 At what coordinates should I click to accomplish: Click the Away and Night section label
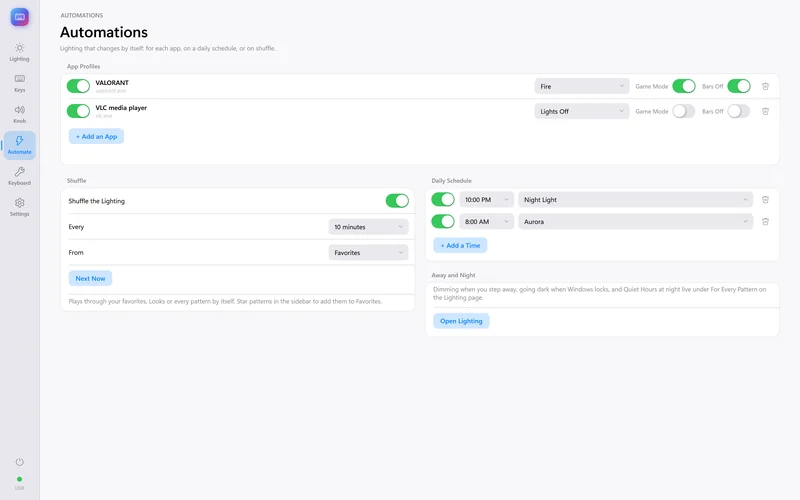click(x=454, y=275)
